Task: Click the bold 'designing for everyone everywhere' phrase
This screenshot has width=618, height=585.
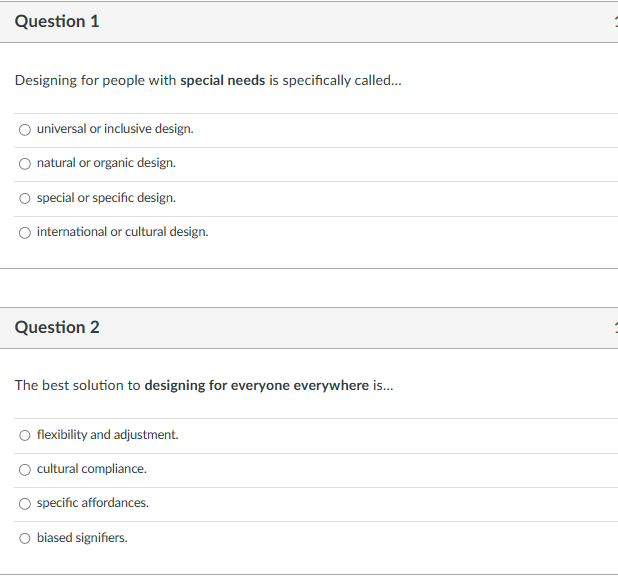Action: 256,386
